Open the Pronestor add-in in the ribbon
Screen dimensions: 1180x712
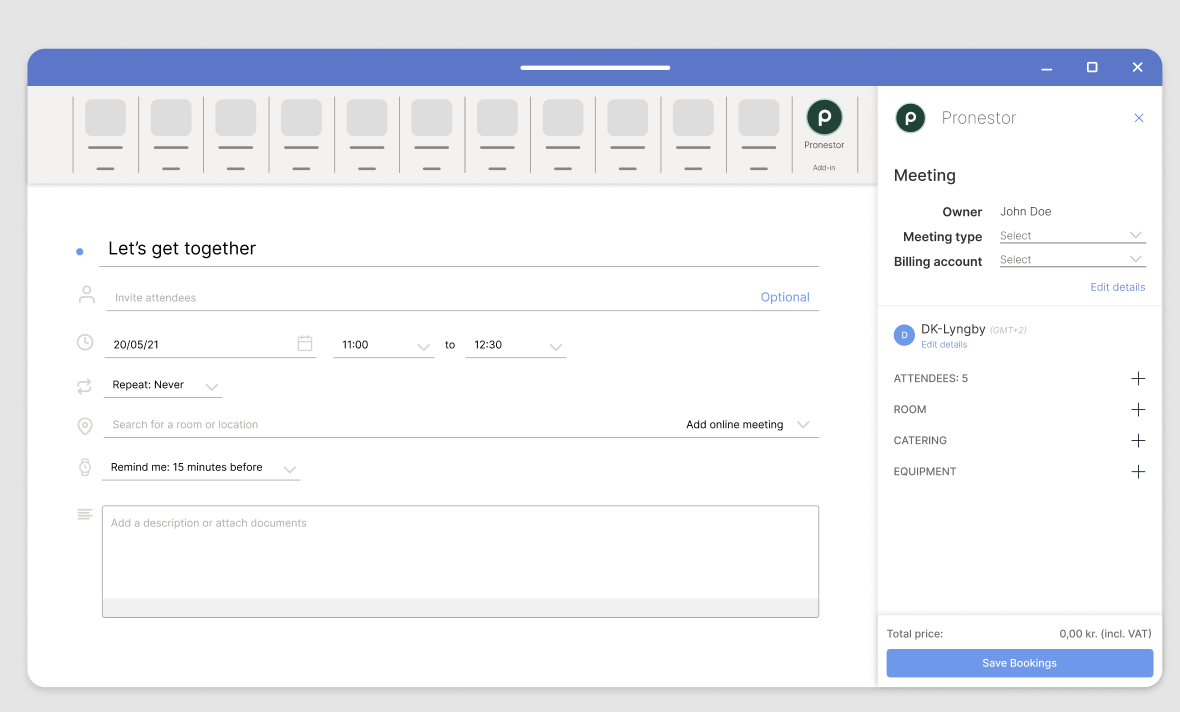tap(824, 135)
